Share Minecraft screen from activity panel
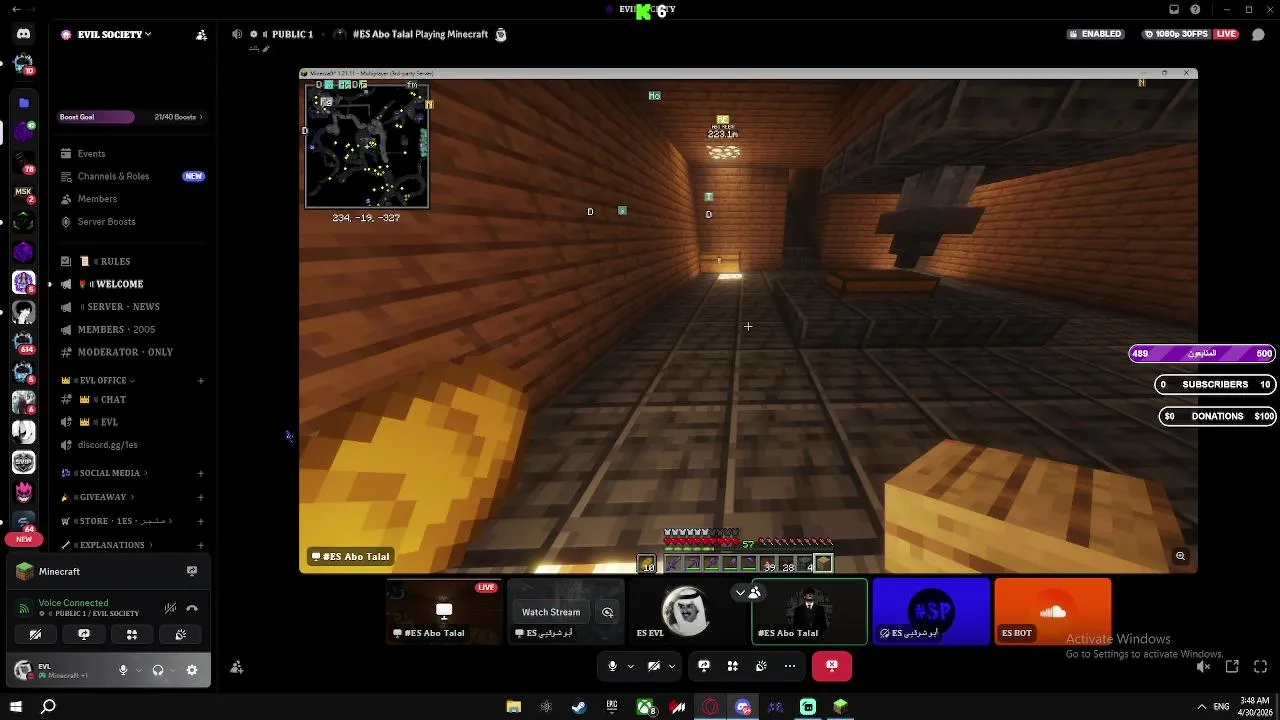1280x720 pixels. (192, 571)
